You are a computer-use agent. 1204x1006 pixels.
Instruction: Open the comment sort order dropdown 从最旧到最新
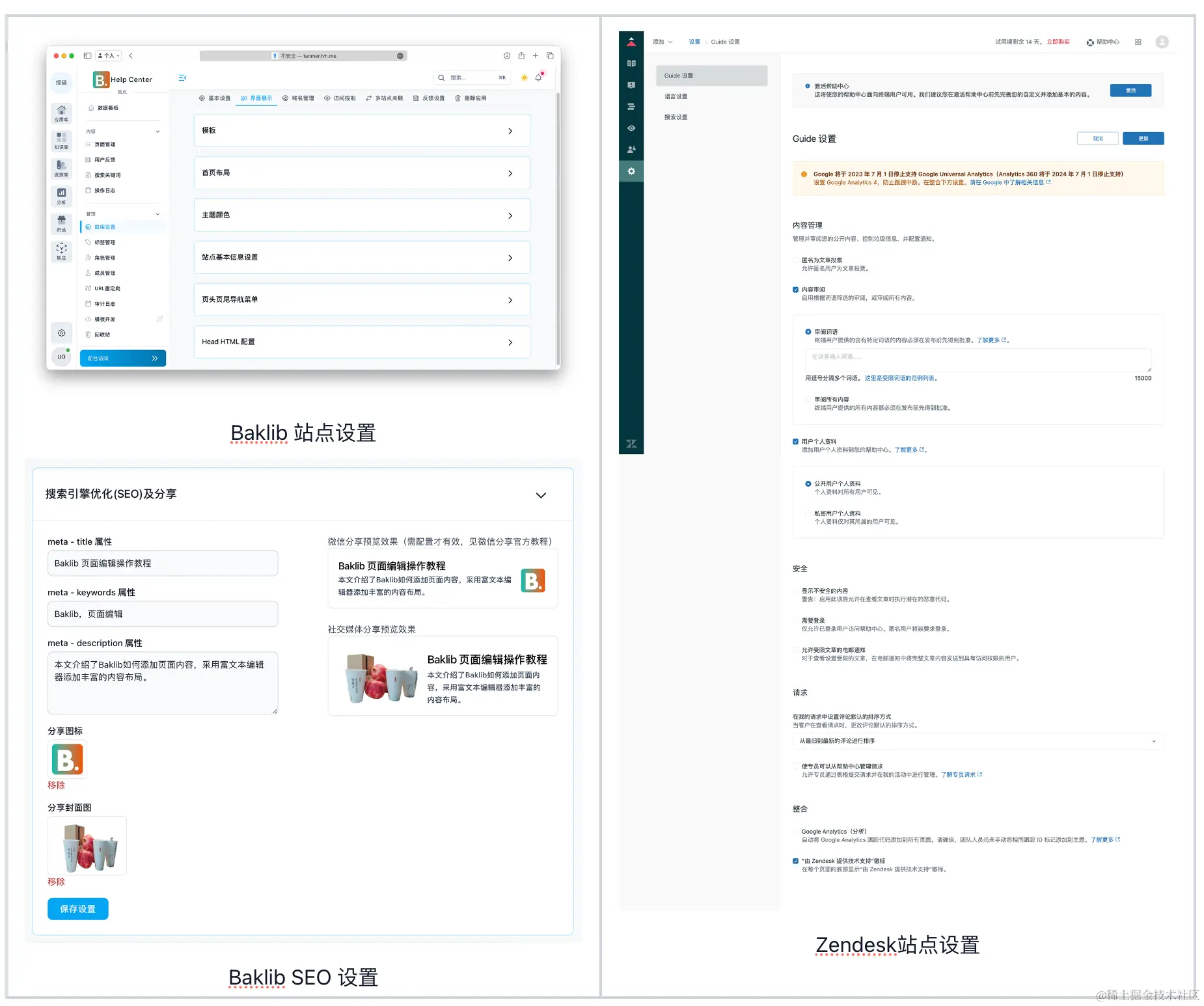pos(978,741)
